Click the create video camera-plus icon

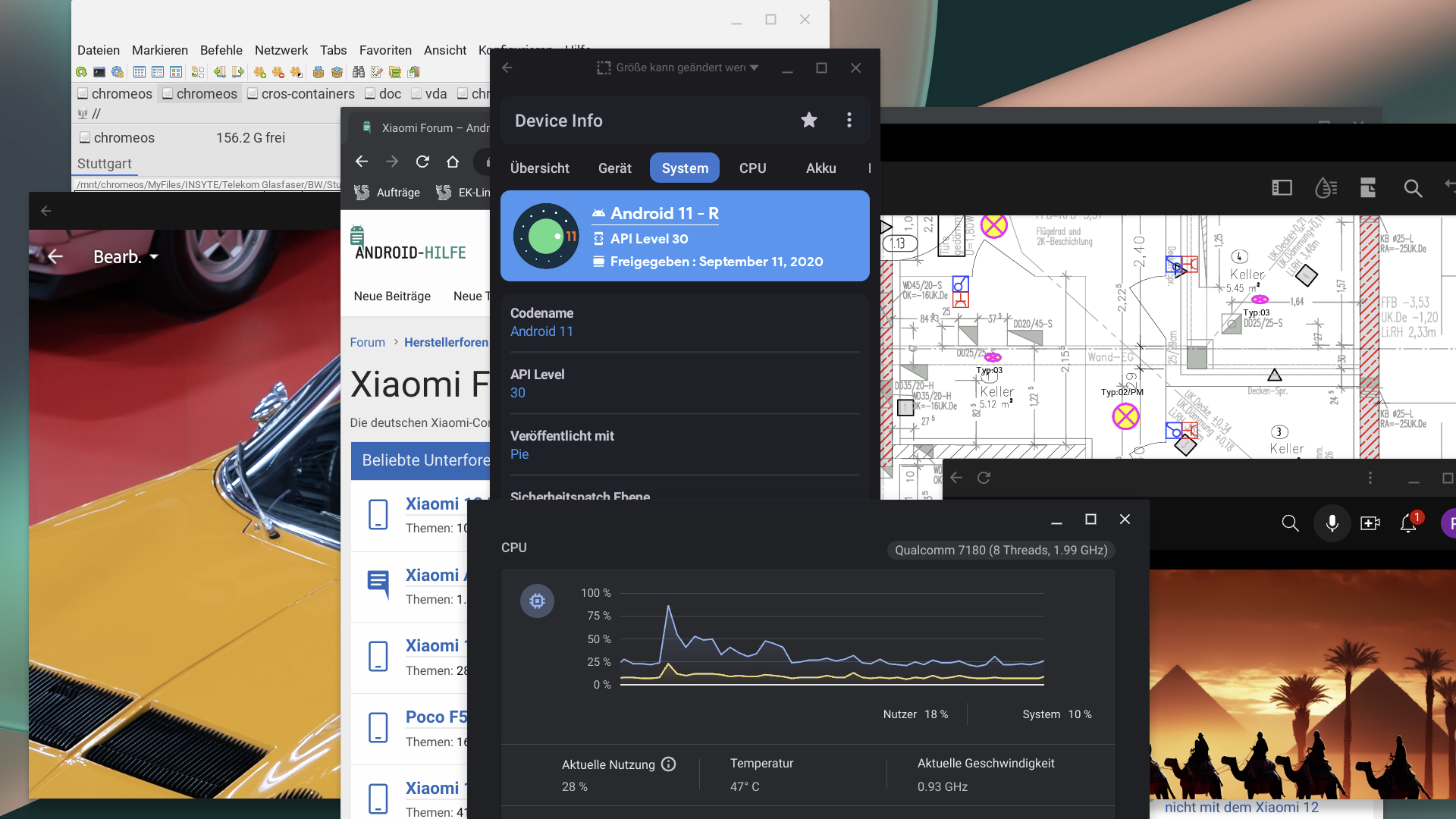(1370, 523)
